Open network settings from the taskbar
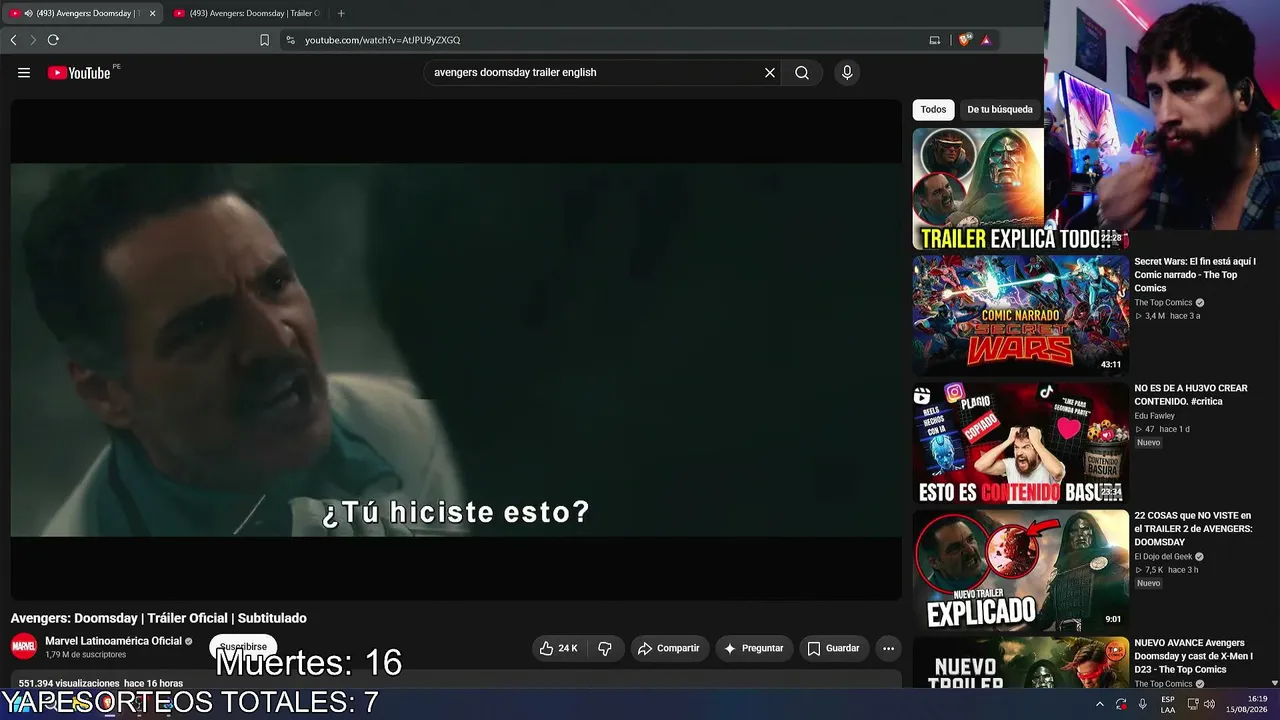This screenshot has height=720, width=1280. click(1193, 705)
